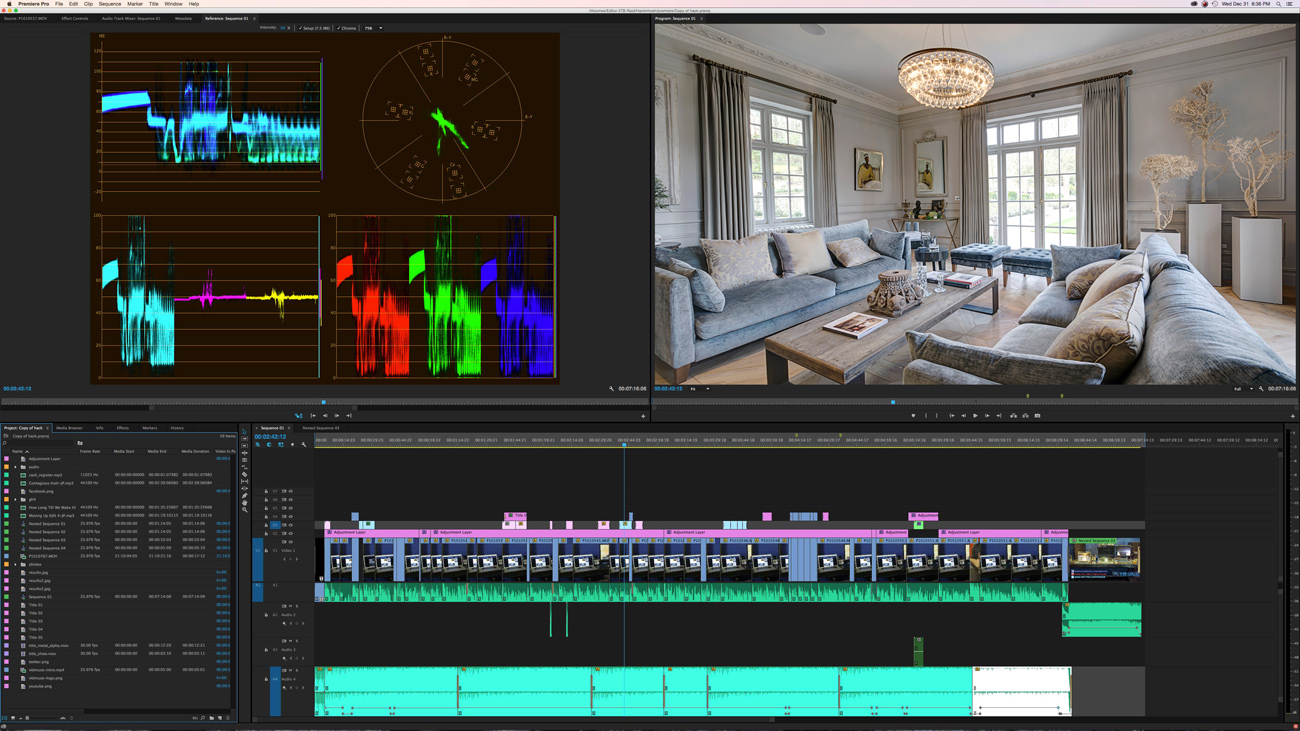Select the Pen tool
1300x731 pixels.
(244, 495)
